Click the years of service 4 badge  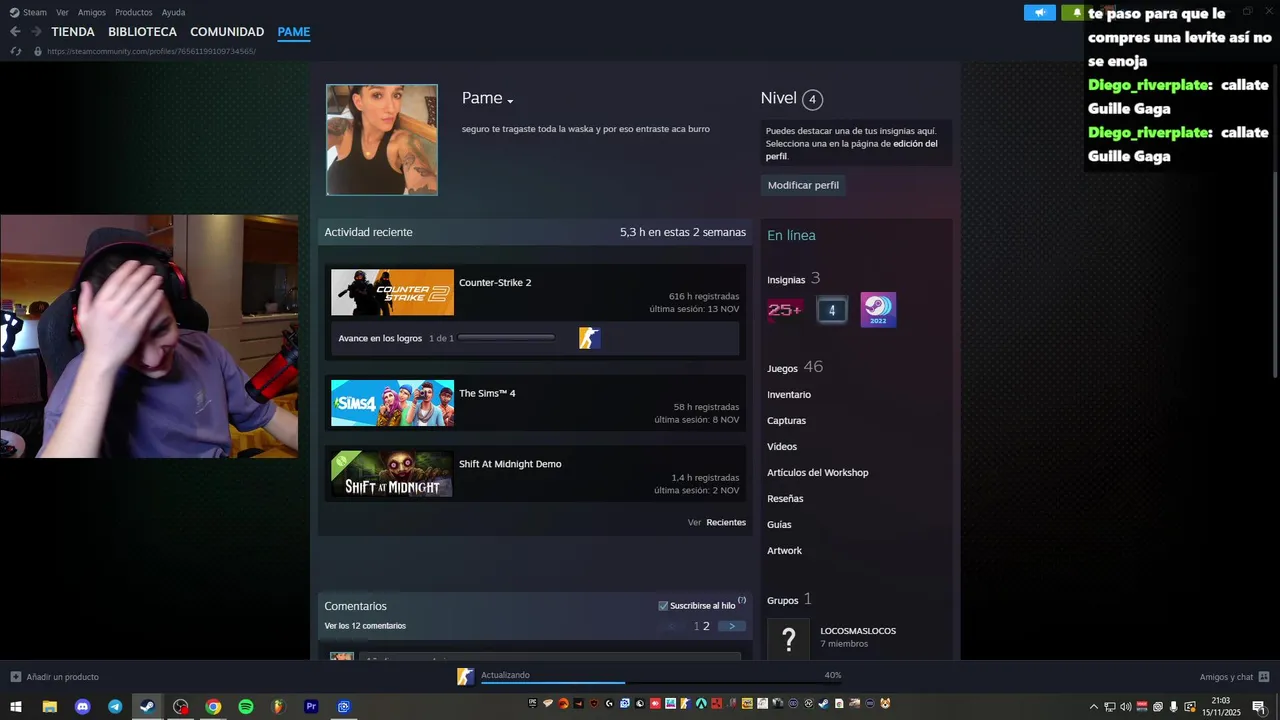pyautogui.click(x=832, y=311)
